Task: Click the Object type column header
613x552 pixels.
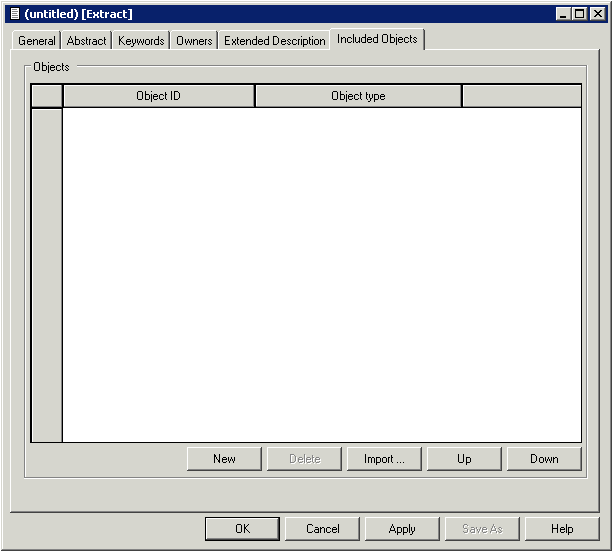Action: (358, 96)
